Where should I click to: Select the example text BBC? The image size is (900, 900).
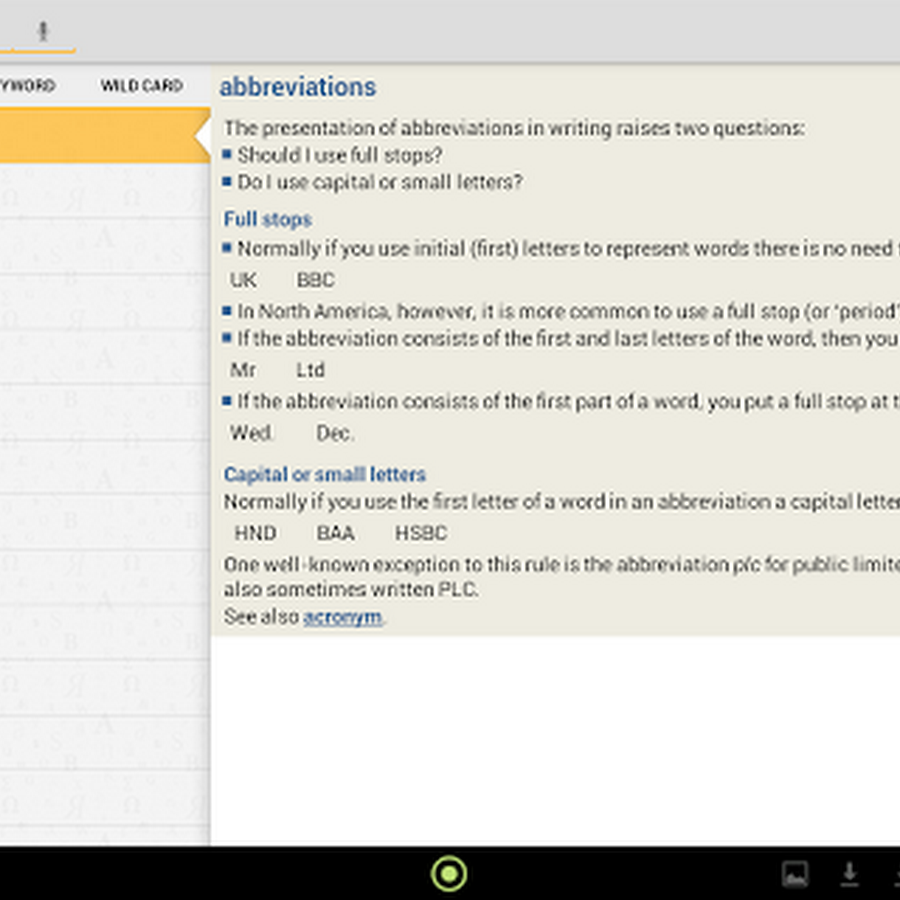coord(316,280)
